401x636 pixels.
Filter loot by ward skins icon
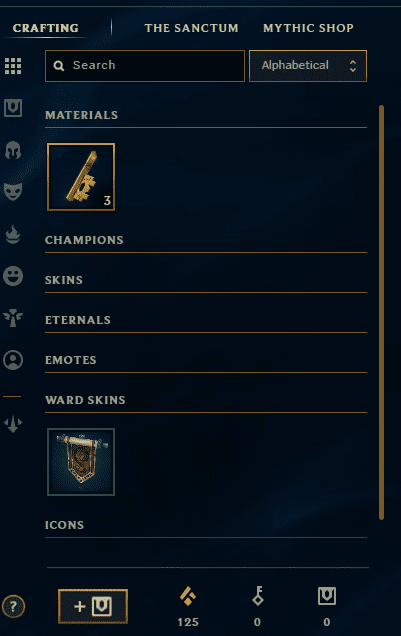[13, 318]
